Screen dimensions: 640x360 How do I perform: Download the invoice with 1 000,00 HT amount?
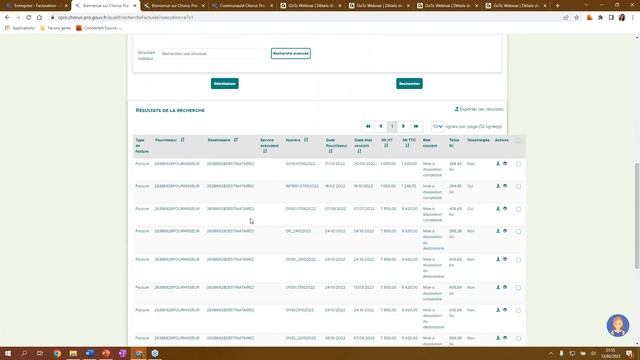coord(498,164)
